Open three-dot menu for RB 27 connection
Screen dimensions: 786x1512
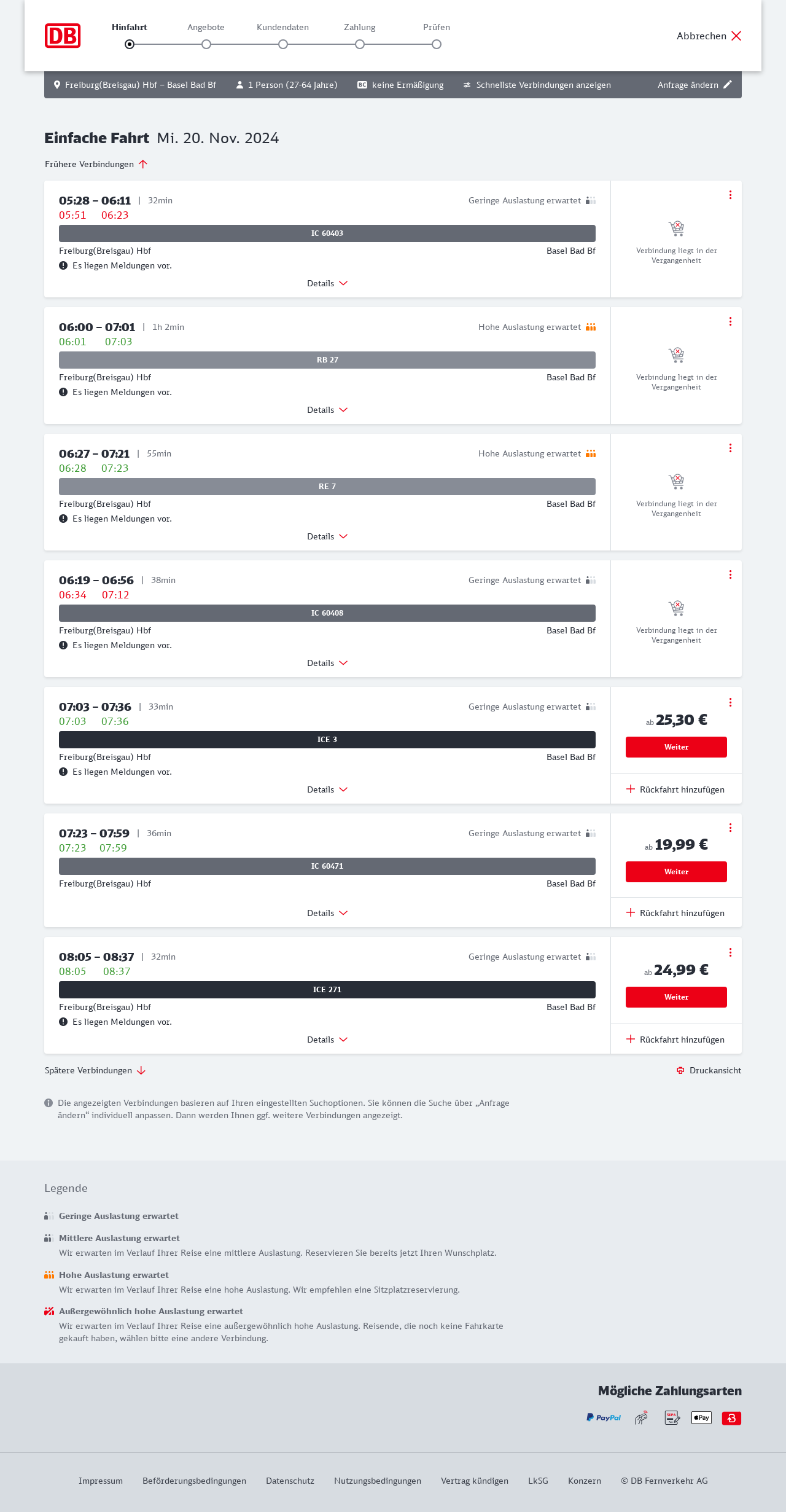(730, 321)
